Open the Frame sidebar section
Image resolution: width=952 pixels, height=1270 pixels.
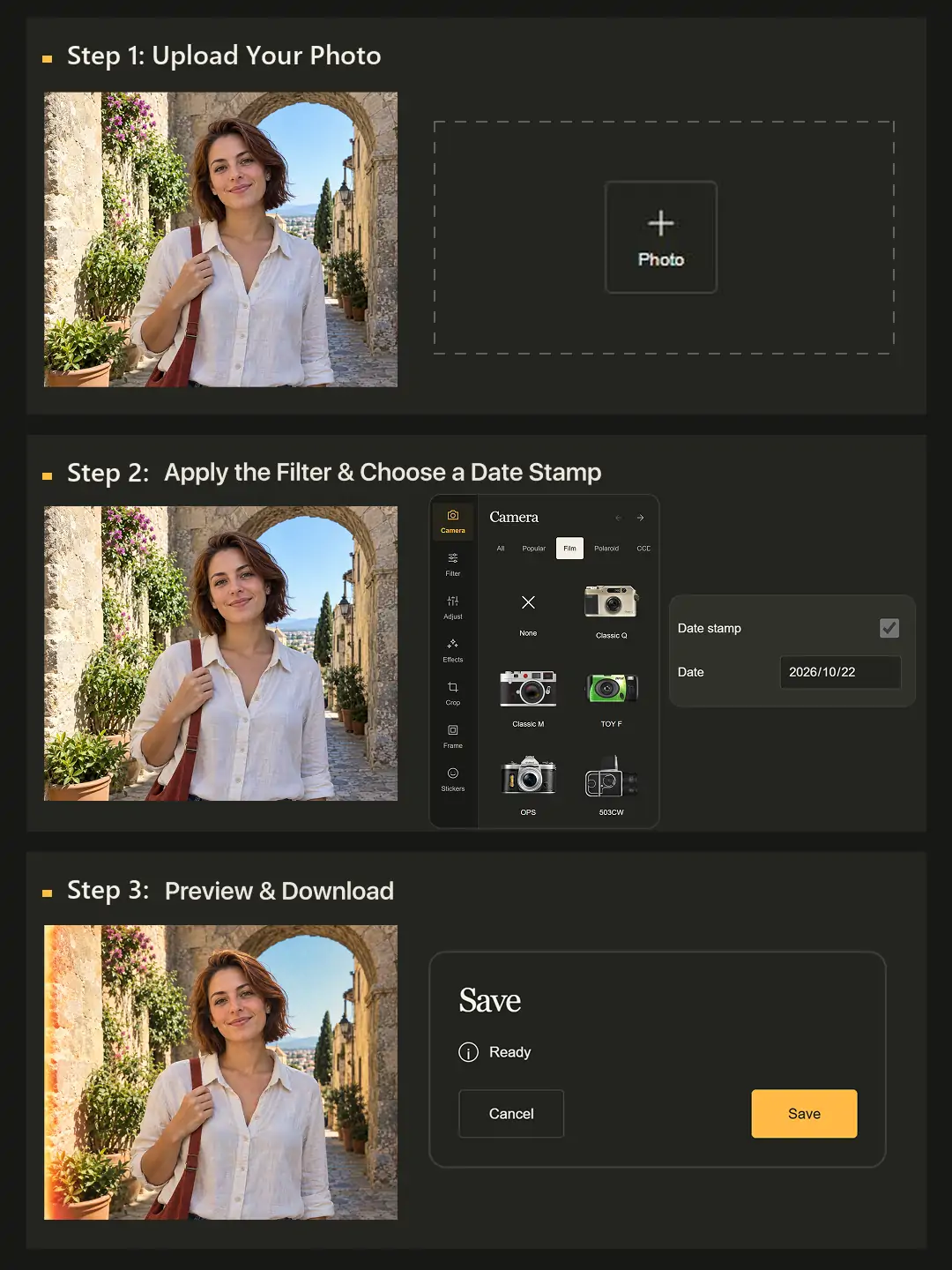click(x=453, y=737)
